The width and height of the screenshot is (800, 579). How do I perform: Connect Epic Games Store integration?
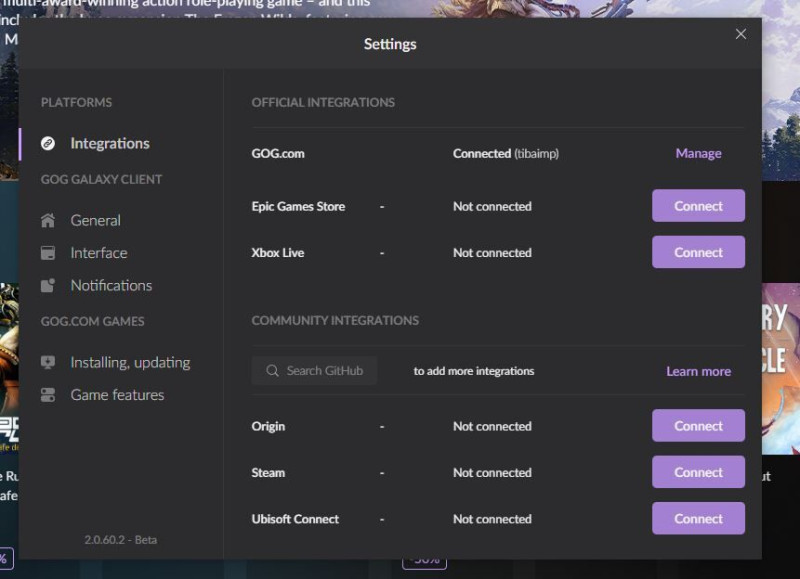(x=698, y=206)
